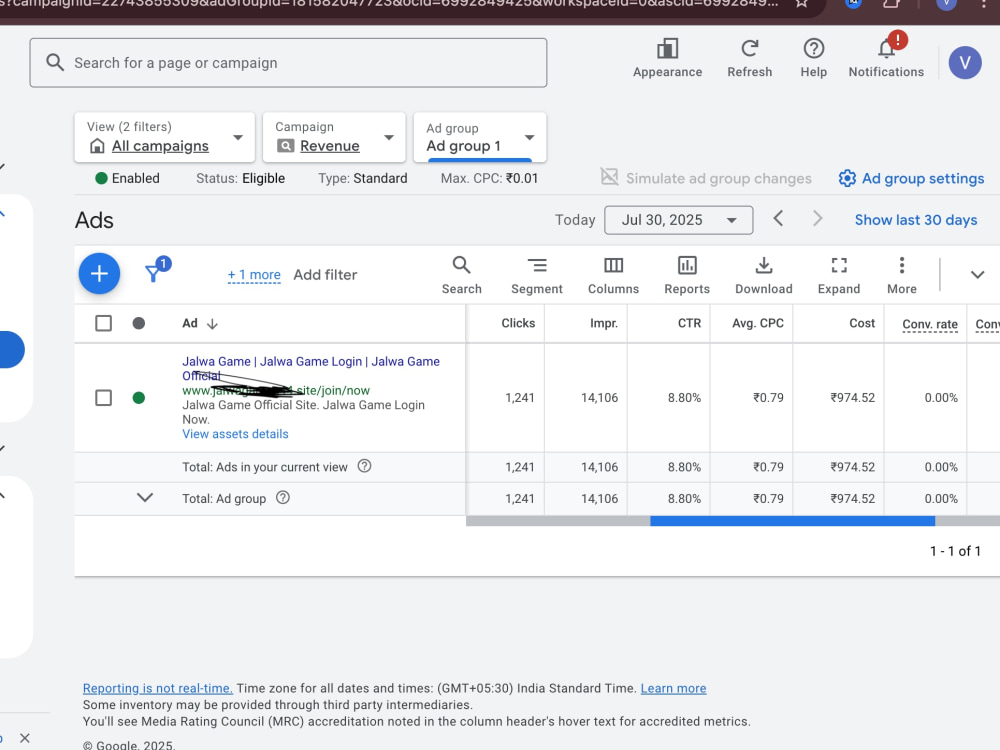The width and height of the screenshot is (1000, 750).
Task: Open Reporting is not real-time link
Action: click(x=158, y=688)
